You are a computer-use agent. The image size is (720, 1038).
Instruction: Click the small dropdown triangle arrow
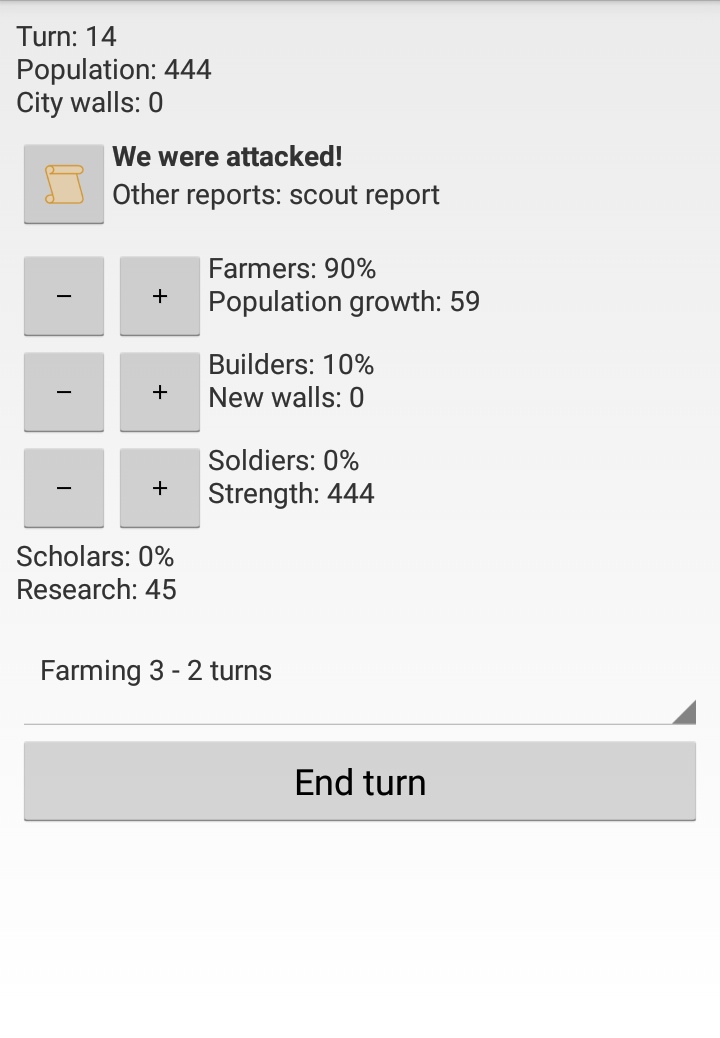[684, 712]
